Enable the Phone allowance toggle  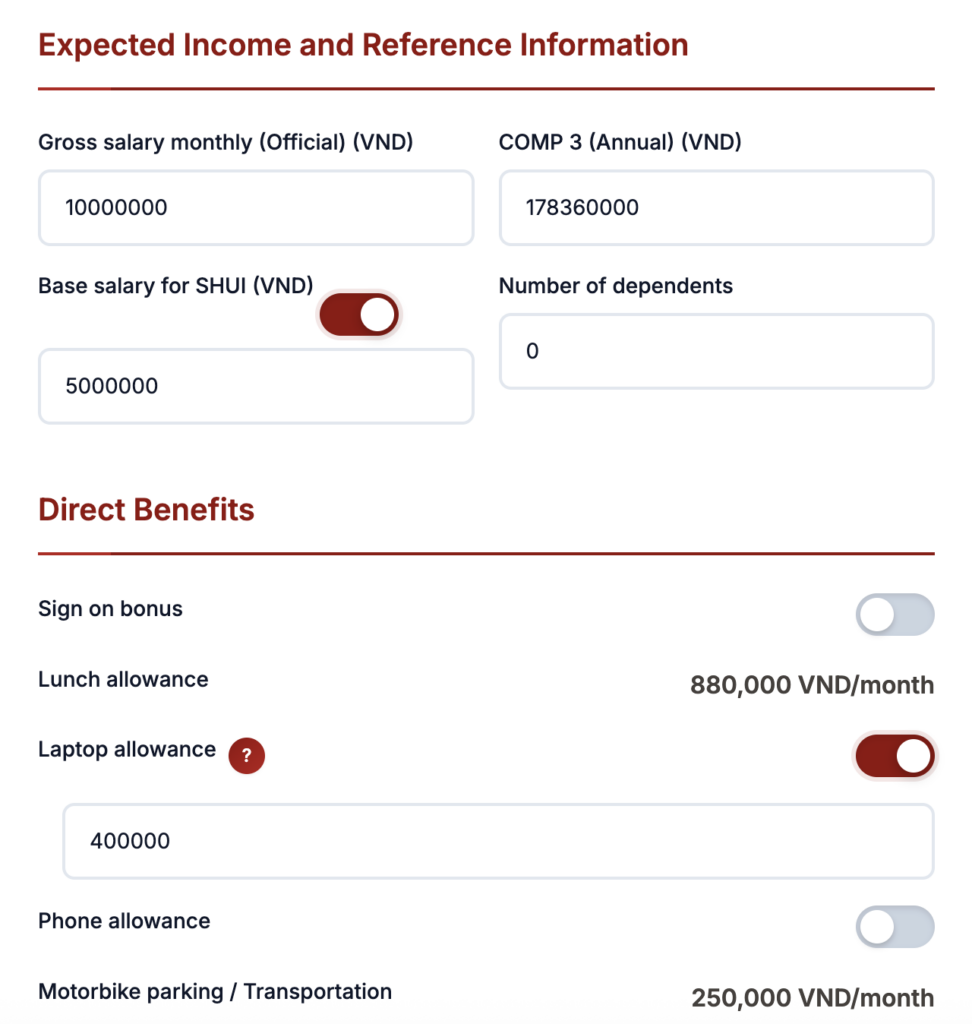pos(894,927)
